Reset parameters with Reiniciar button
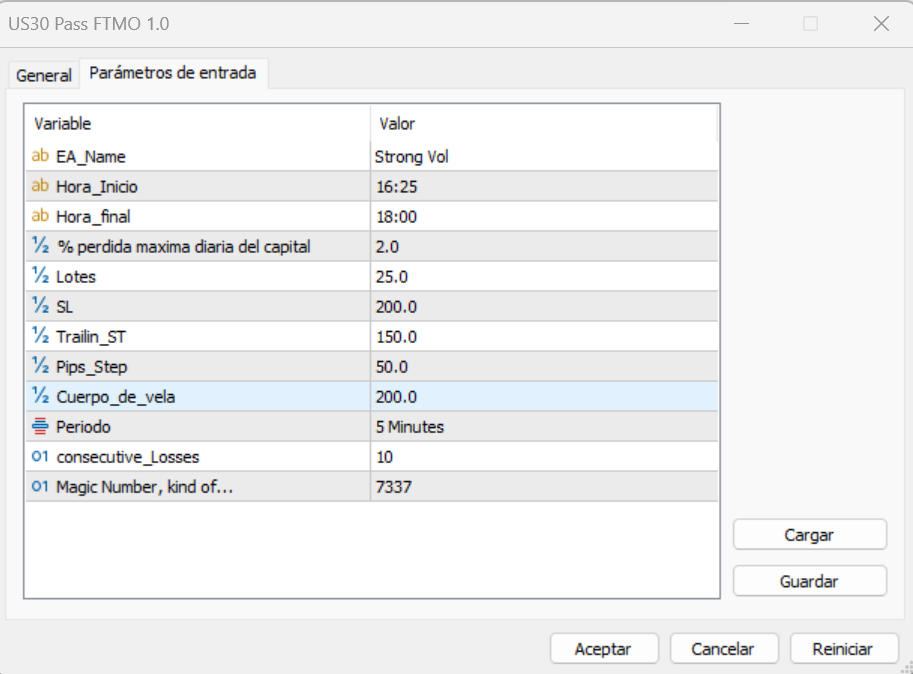Viewport: 913px width, 674px height. click(843, 649)
